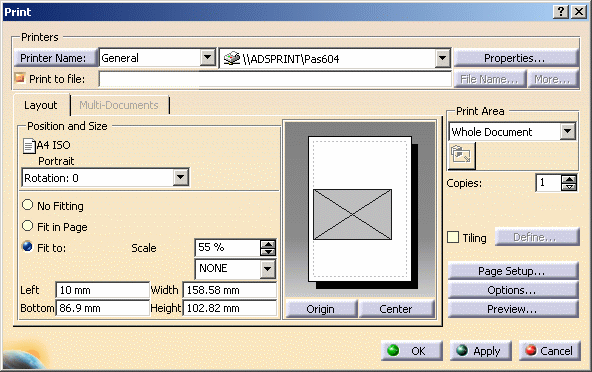
Task: Open the Rotation: 0 dropdown
Action: 181,177
